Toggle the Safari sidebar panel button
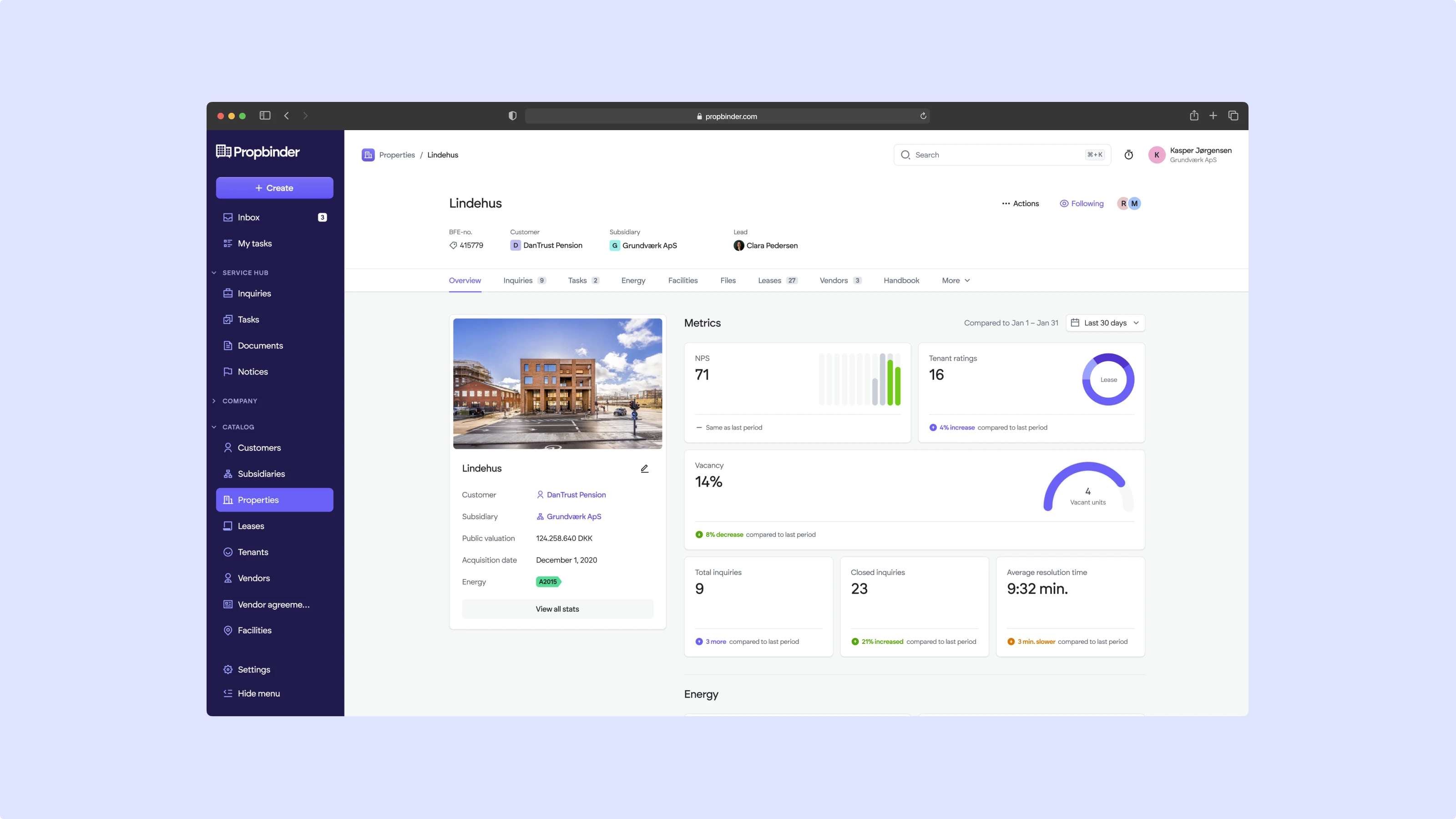The width and height of the screenshot is (1456, 819). pyautogui.click(x=264, y=116)
